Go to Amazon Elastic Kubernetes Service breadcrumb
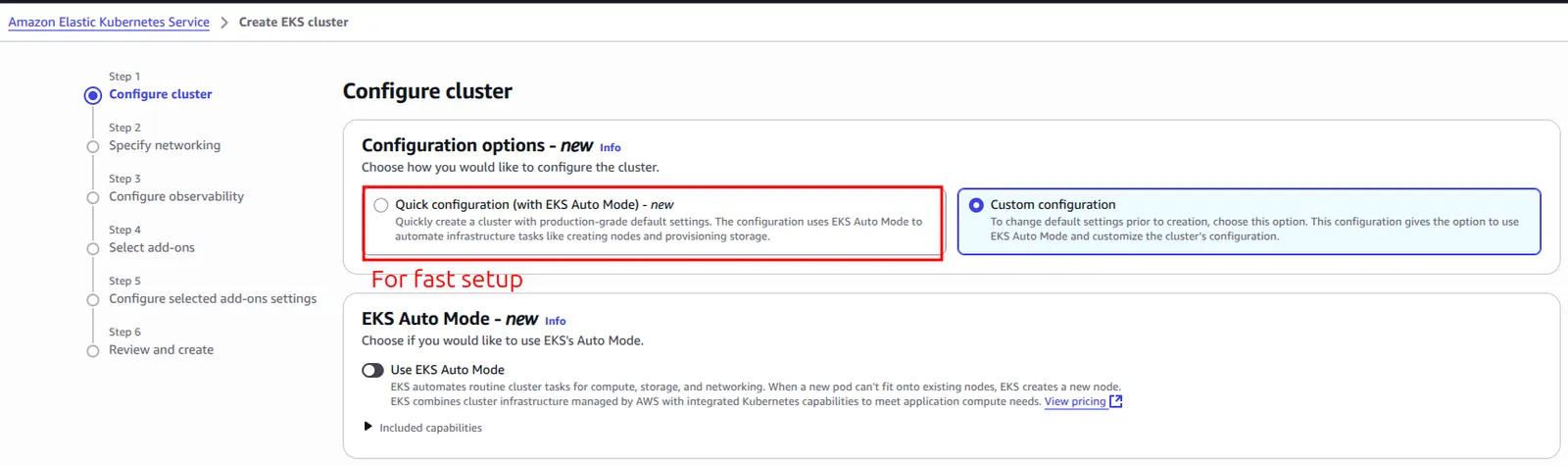This screenshot has height=466, width=1568. [x=109, y=22]
